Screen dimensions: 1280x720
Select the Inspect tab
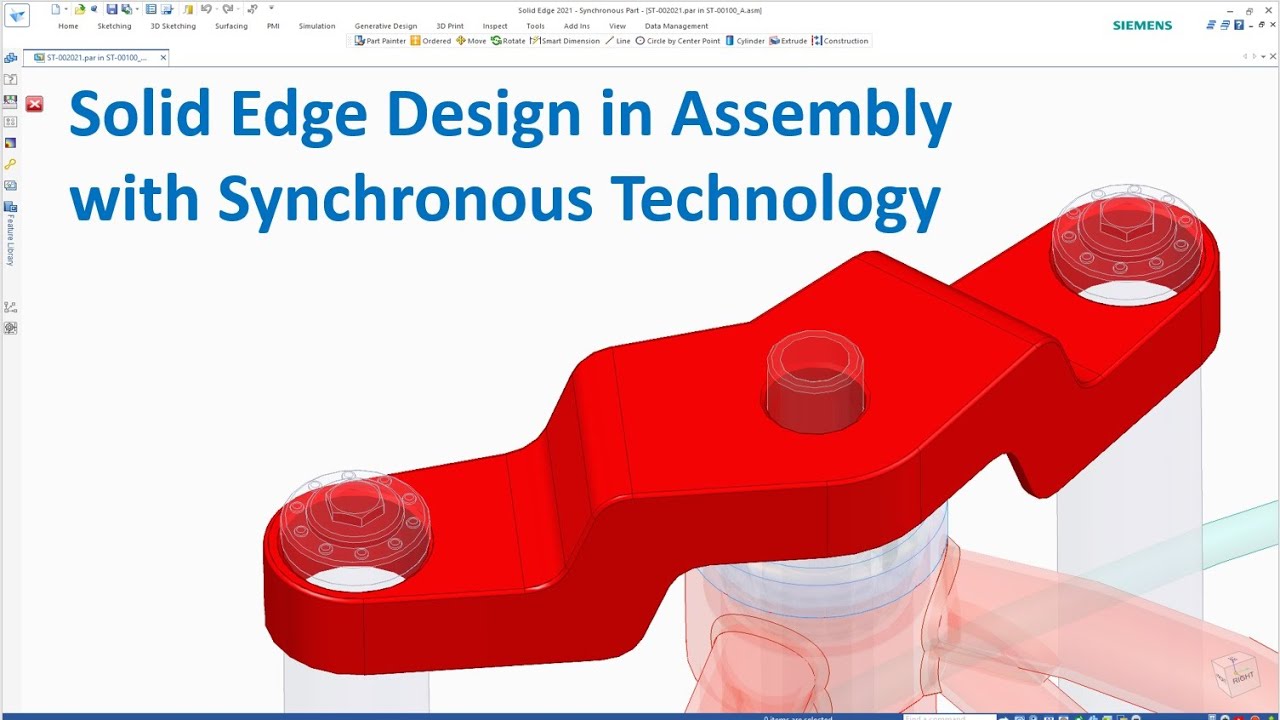pos(495,26)
